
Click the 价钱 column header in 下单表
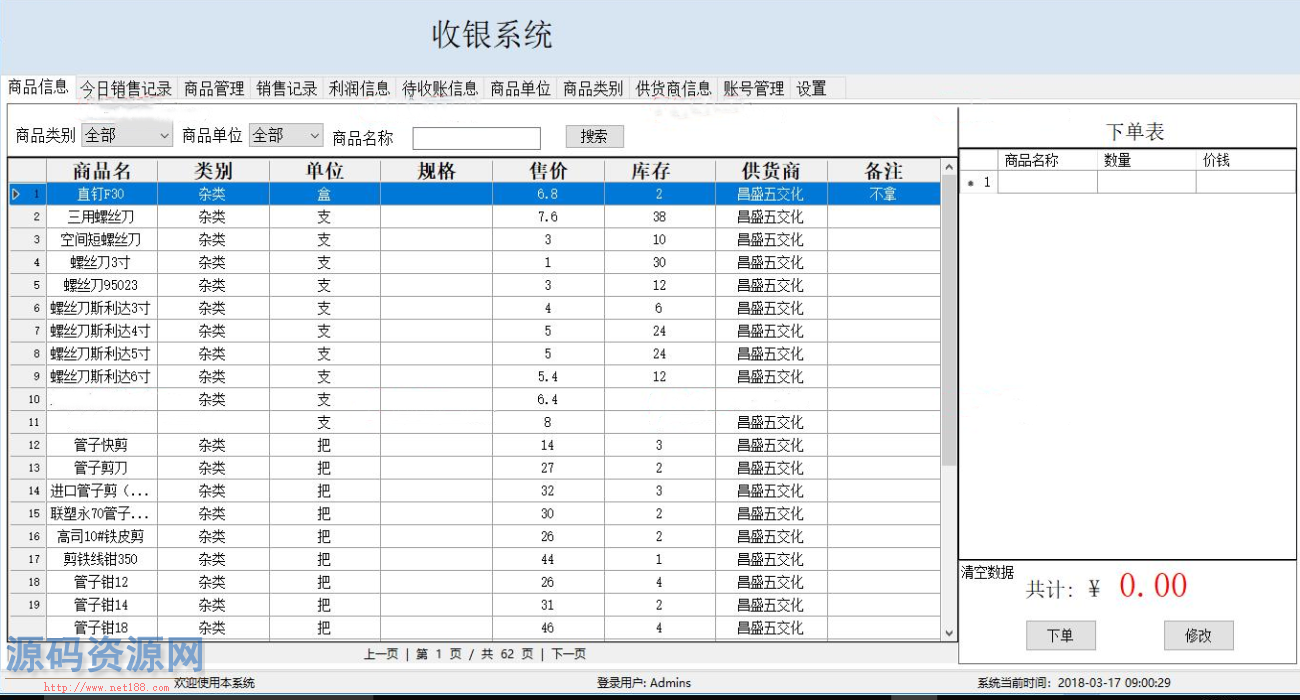[1245, 160]
